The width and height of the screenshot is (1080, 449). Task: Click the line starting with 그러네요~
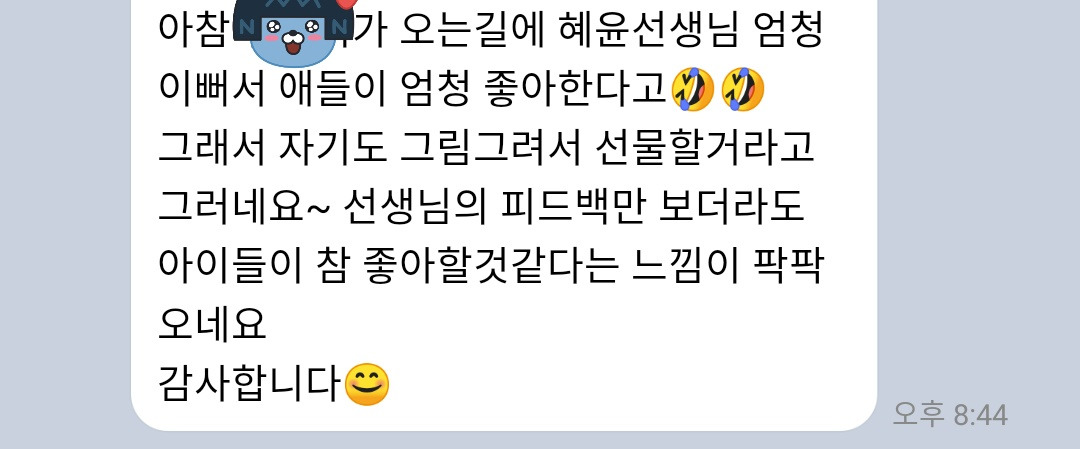click(481, 207)
